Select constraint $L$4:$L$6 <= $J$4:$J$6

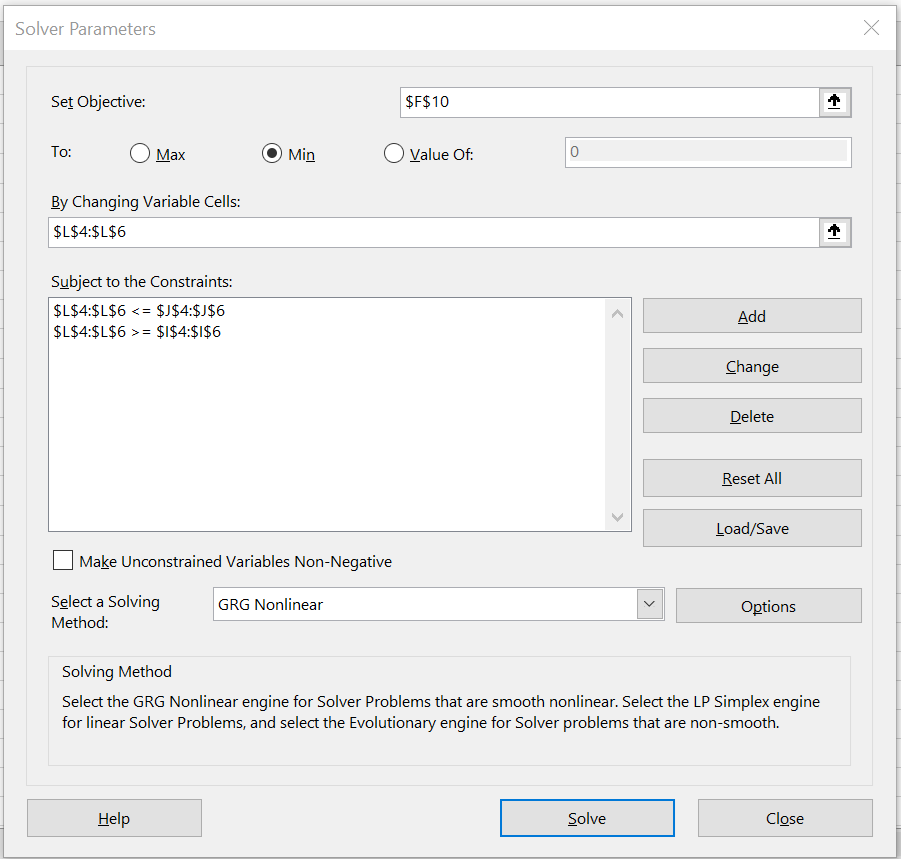coord(139,311)
